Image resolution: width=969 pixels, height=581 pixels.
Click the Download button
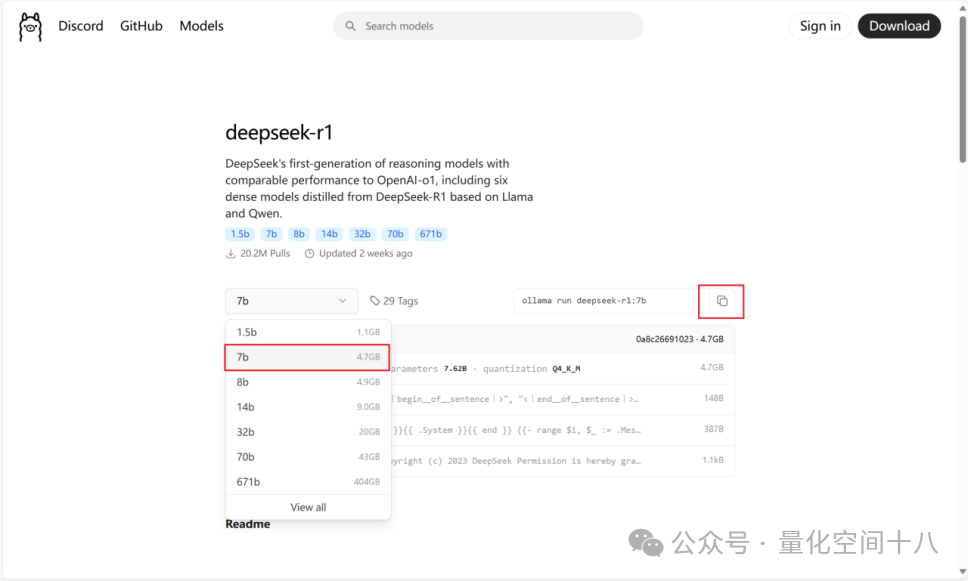899,26
